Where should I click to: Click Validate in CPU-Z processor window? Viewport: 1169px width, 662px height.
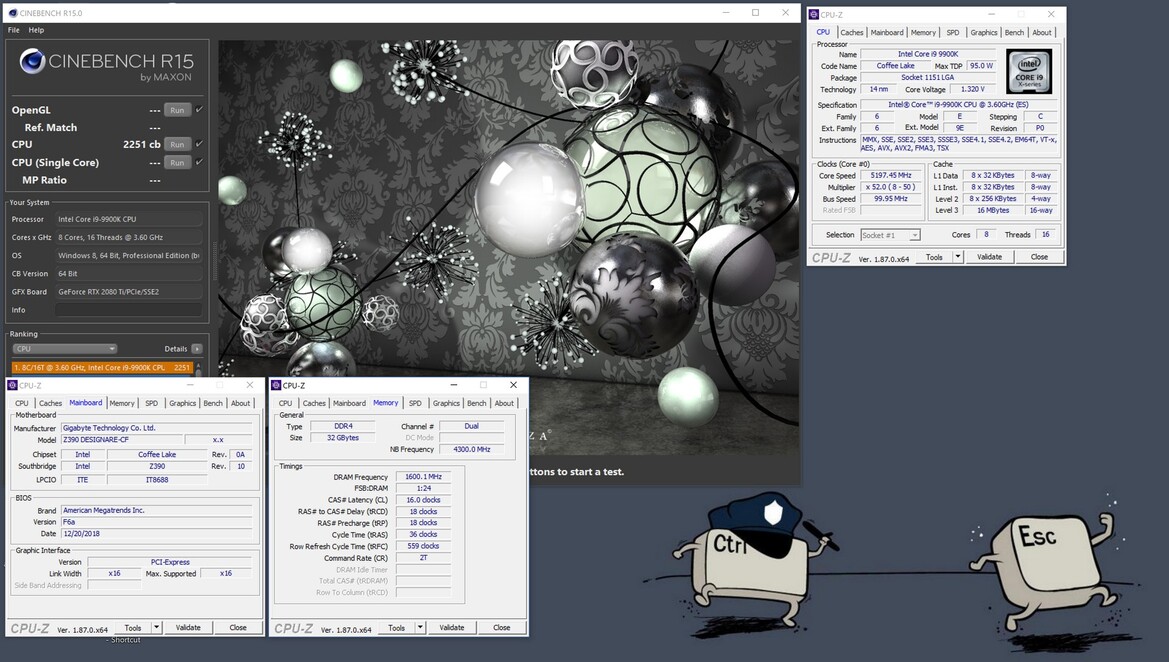[989, 257]
